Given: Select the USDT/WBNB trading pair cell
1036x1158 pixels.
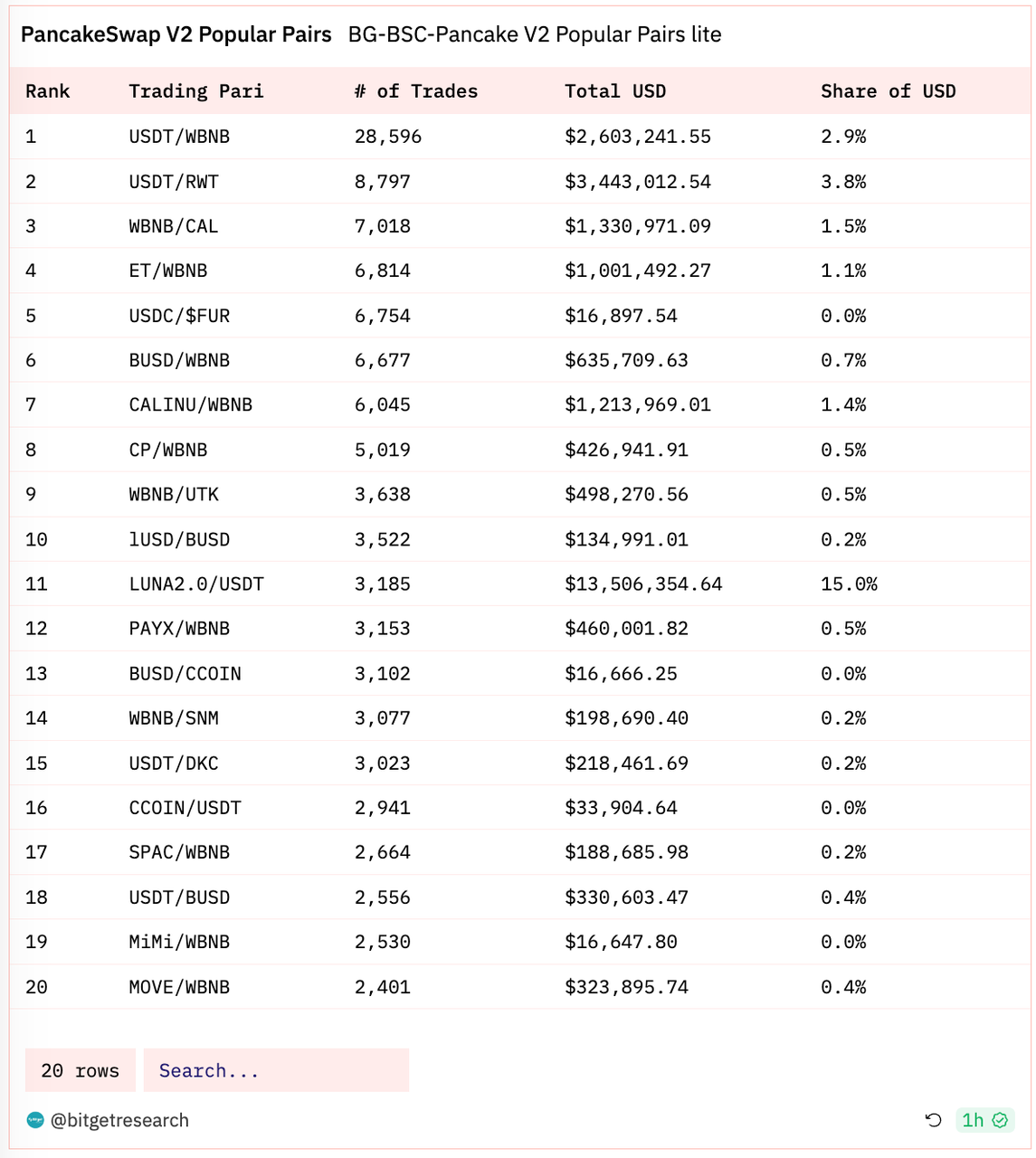Looking at the screenshot, I should 179,137.
